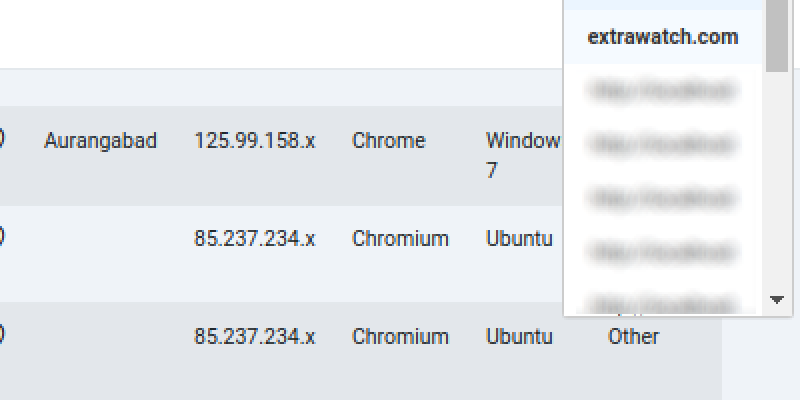The image size is (800, 400).
Task: Click 85.237.234.x in the bottom row
Action: 255,337
